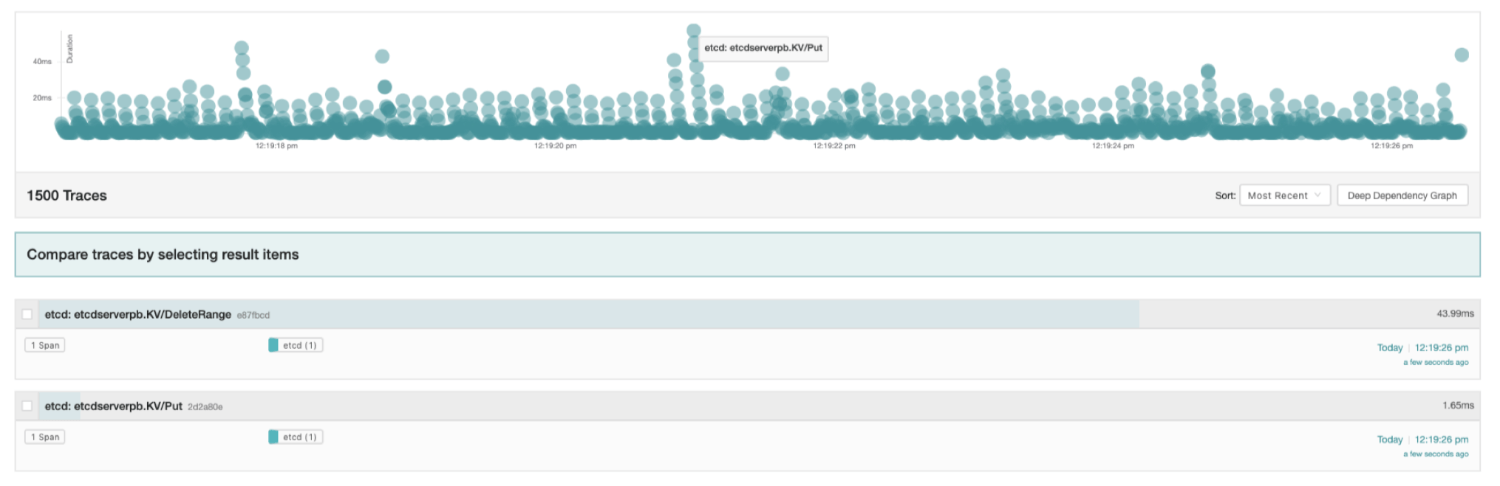Click trace ID e87fbcd
The width and height of the screenshot is (1500, 486).
click(253, 315)
